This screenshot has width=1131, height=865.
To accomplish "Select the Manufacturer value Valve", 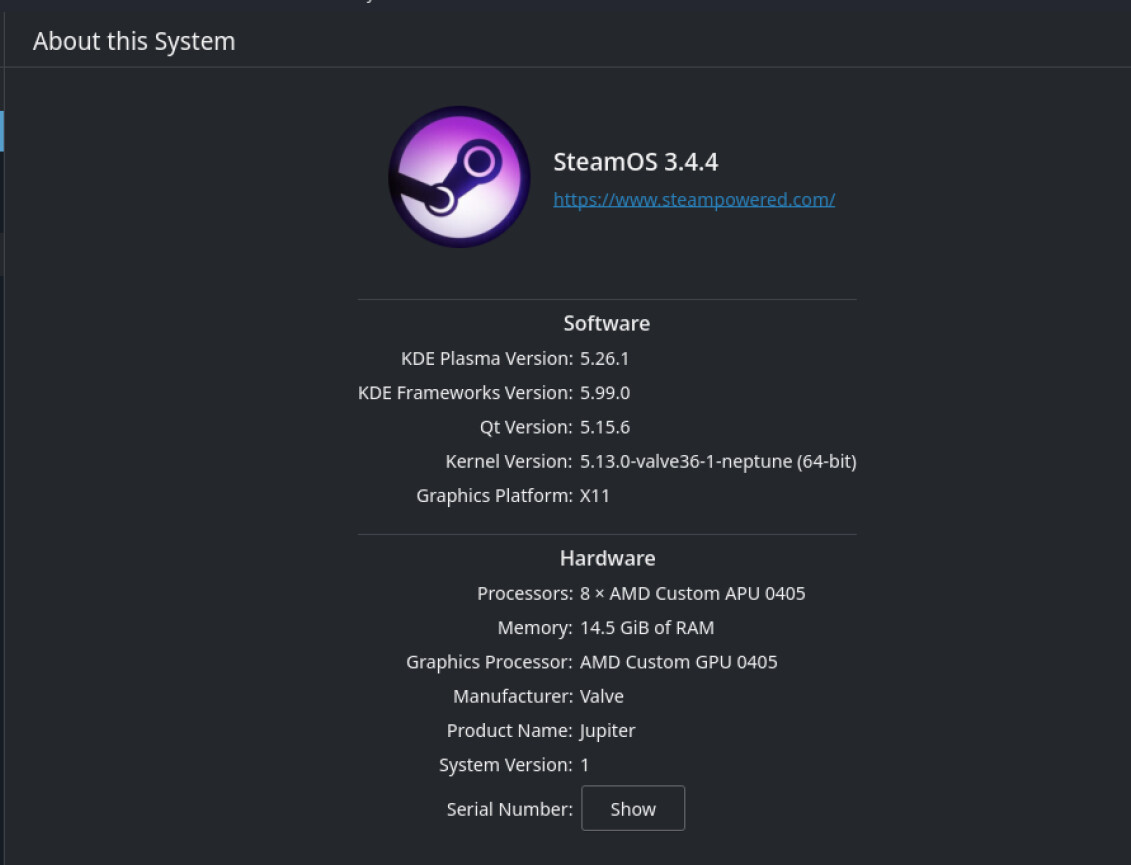I will tap(602, 697).
